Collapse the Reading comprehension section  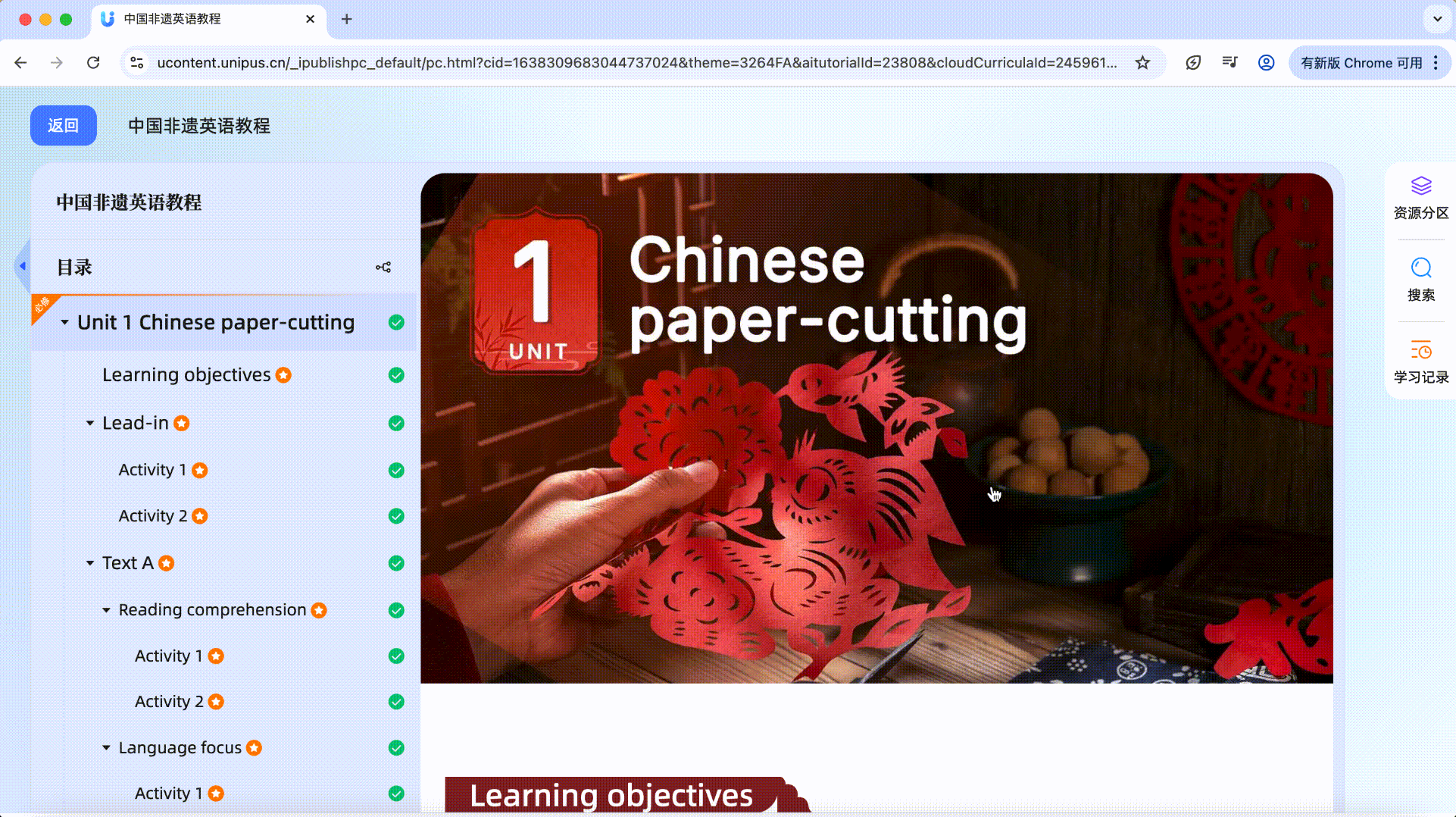(106, 610)
